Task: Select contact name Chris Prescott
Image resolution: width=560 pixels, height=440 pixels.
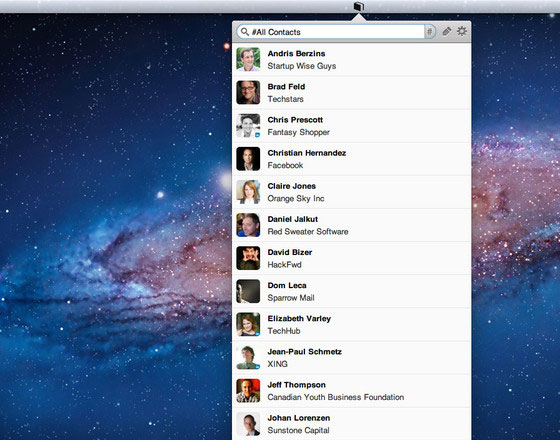Action: [x=295, y=120]
